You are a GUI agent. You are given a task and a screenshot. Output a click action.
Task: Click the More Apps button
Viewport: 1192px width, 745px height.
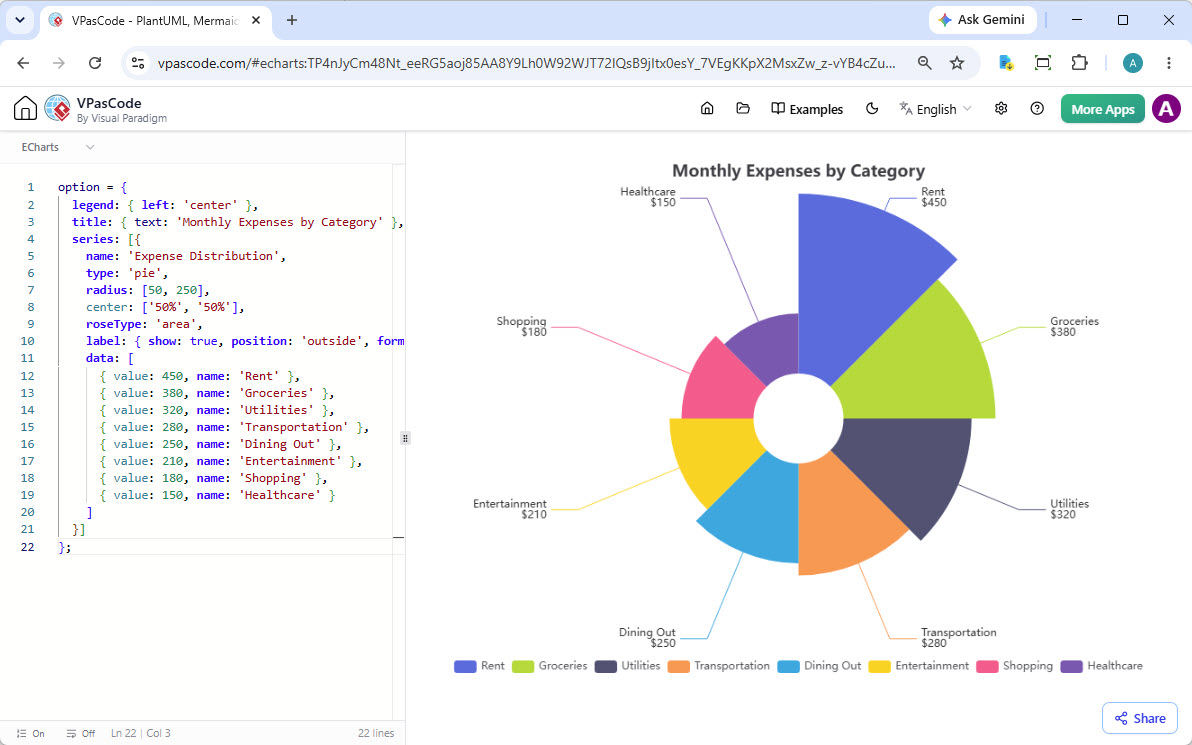(1102, 109)
